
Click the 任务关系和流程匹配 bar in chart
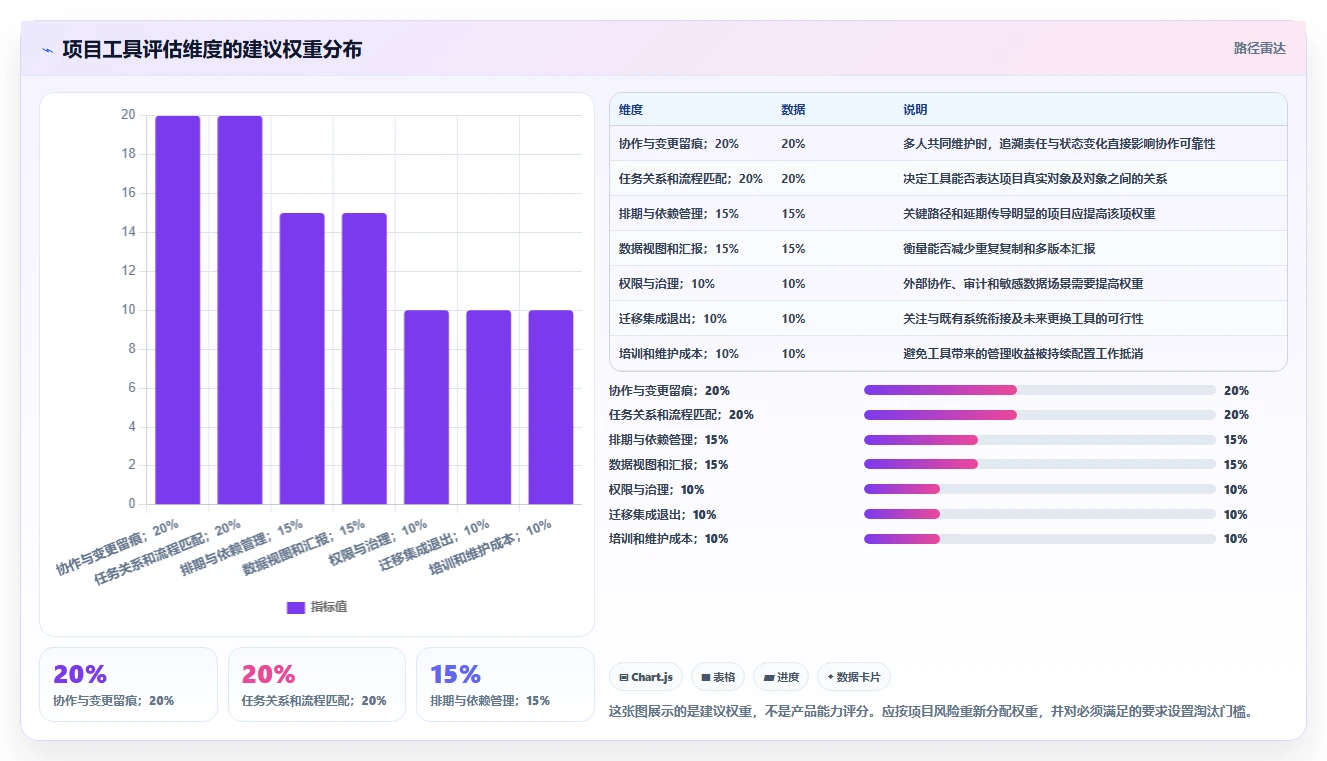click(x=240, y=310)
